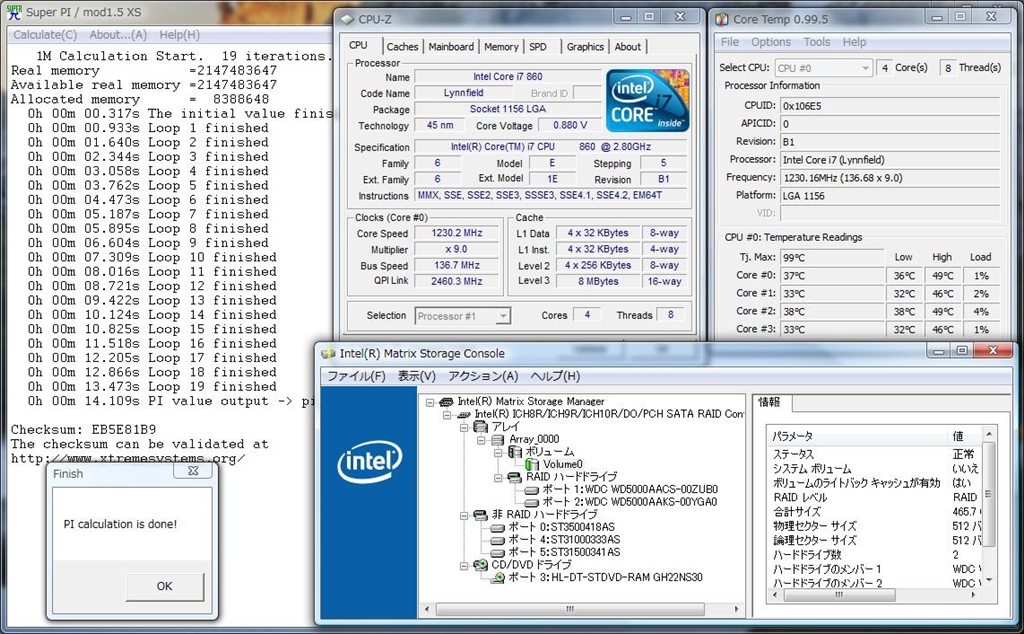Image resolution: width=1024 pixels, height=634 pixels.
Task: Click the Super PI title bar icon
Action: 13,12
